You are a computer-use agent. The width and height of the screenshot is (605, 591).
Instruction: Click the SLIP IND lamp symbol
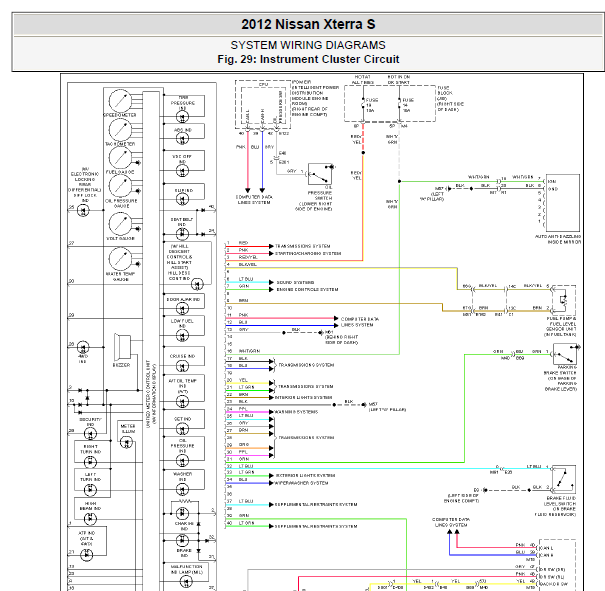[183, 199]
